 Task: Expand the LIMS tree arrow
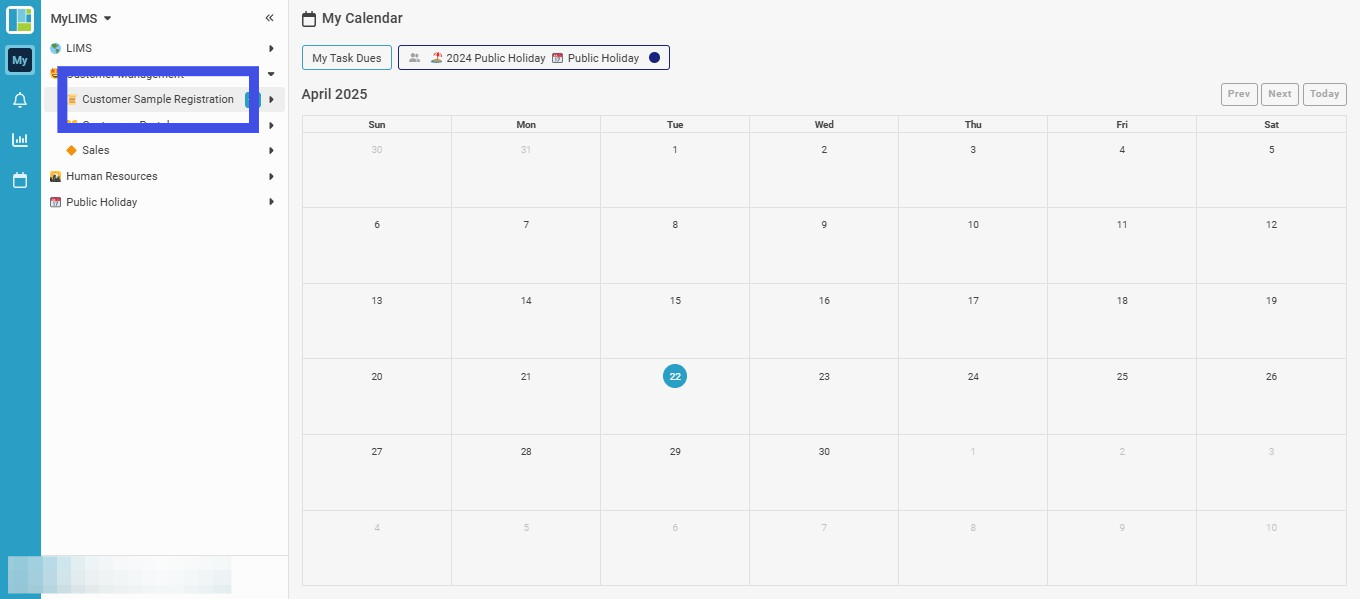point(271,48)
